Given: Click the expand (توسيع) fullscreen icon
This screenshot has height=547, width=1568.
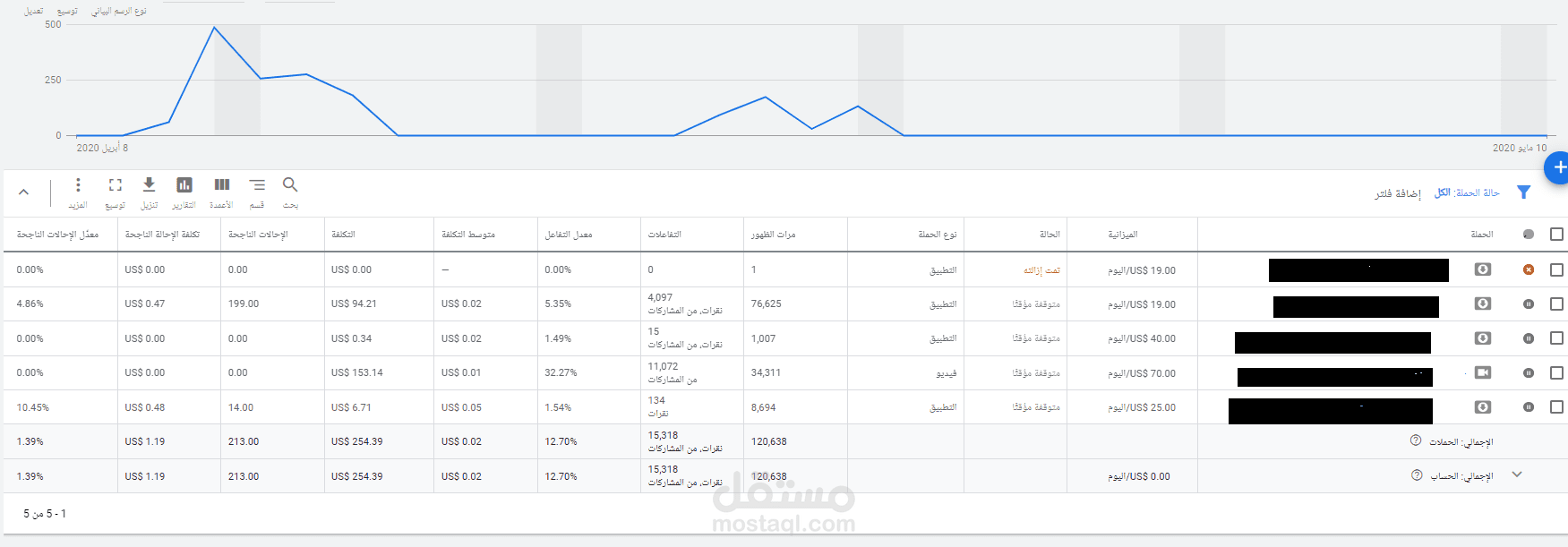Looking at the screenshot, I should (x=115, y=185).
